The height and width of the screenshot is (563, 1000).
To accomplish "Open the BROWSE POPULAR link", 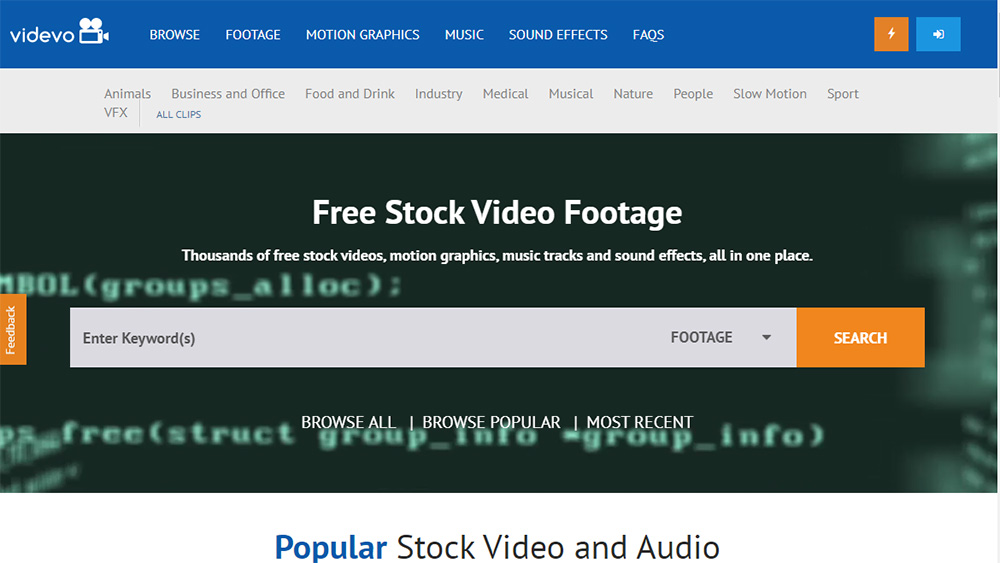I will pos(491,422).
